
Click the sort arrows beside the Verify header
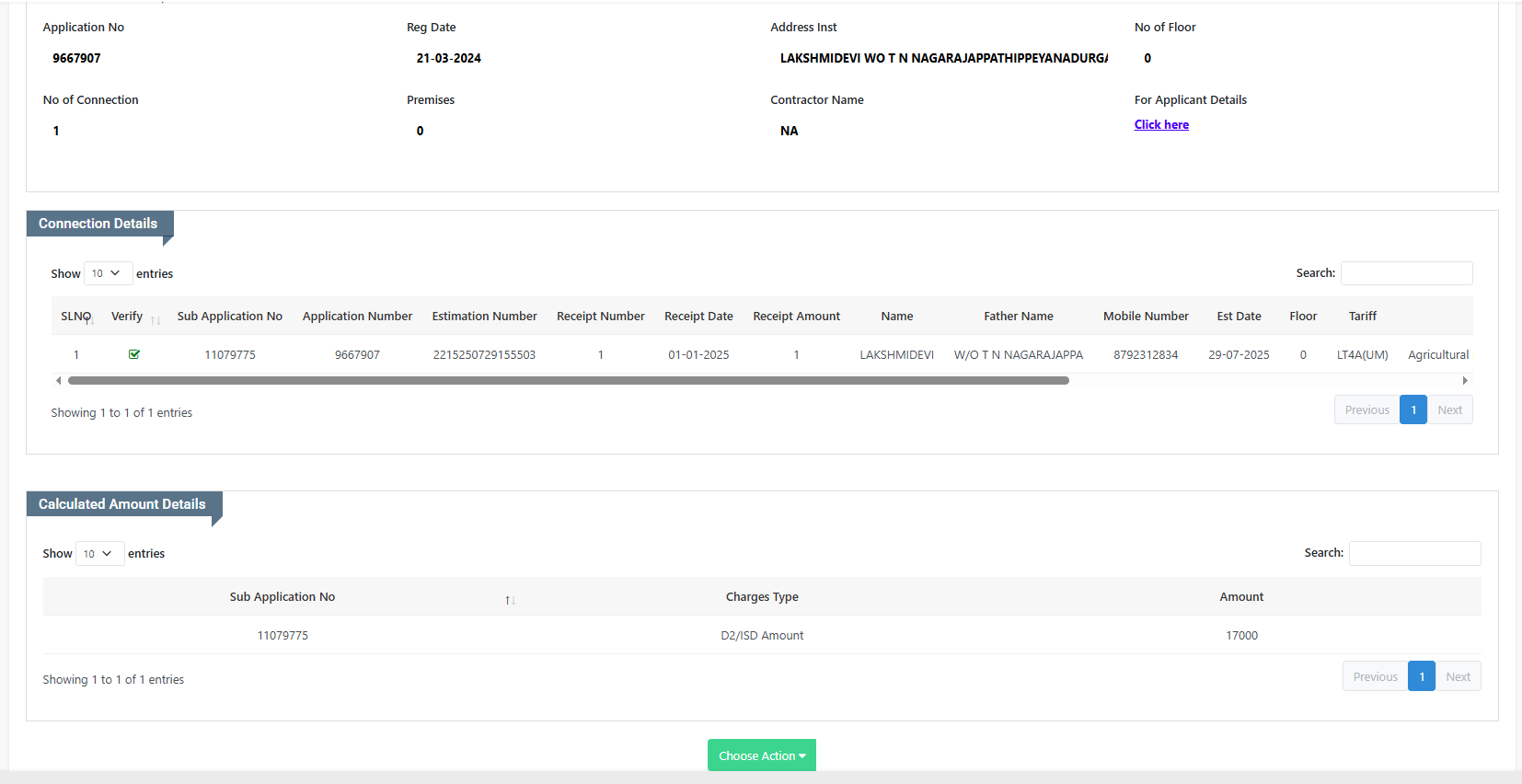156,320
